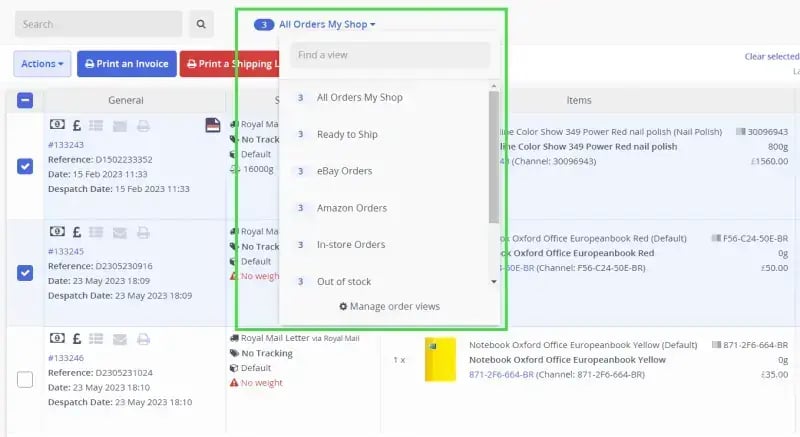800x437 pixels.
Task: Click the printer icon for order #133245
Action: click(143, 233)
